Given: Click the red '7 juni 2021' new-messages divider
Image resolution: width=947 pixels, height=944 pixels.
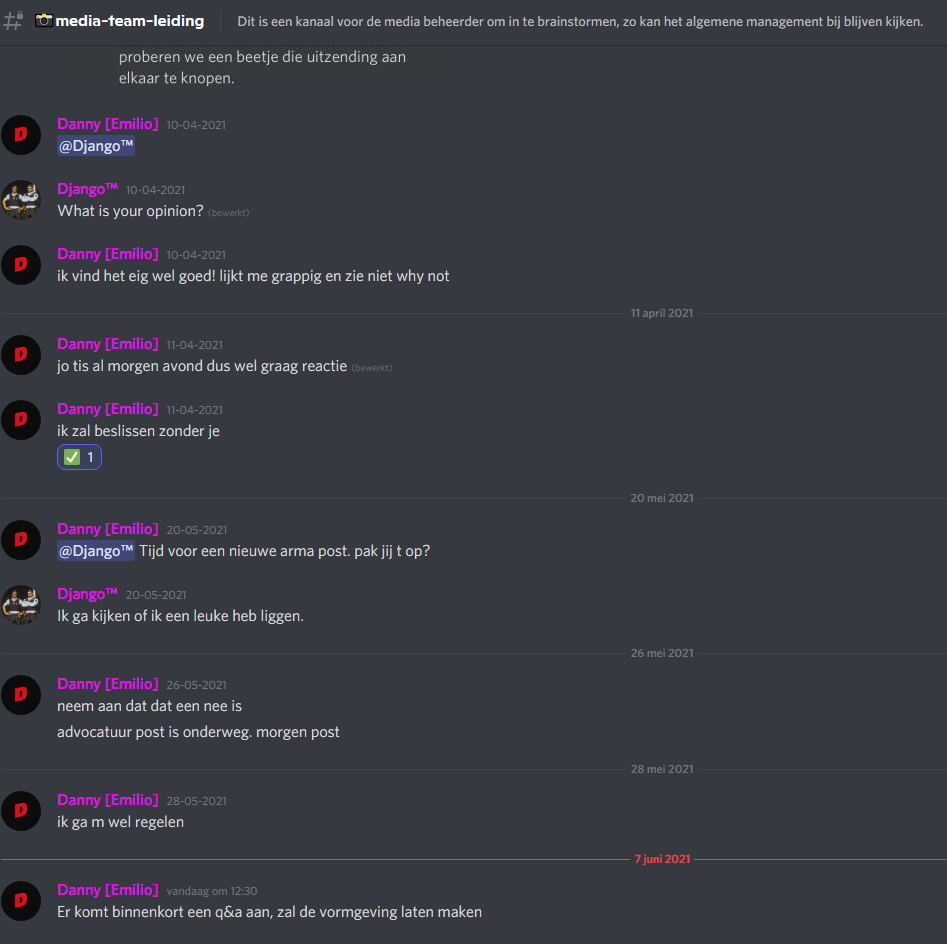Looking at the screenshot, I should [x=662, y=859].
